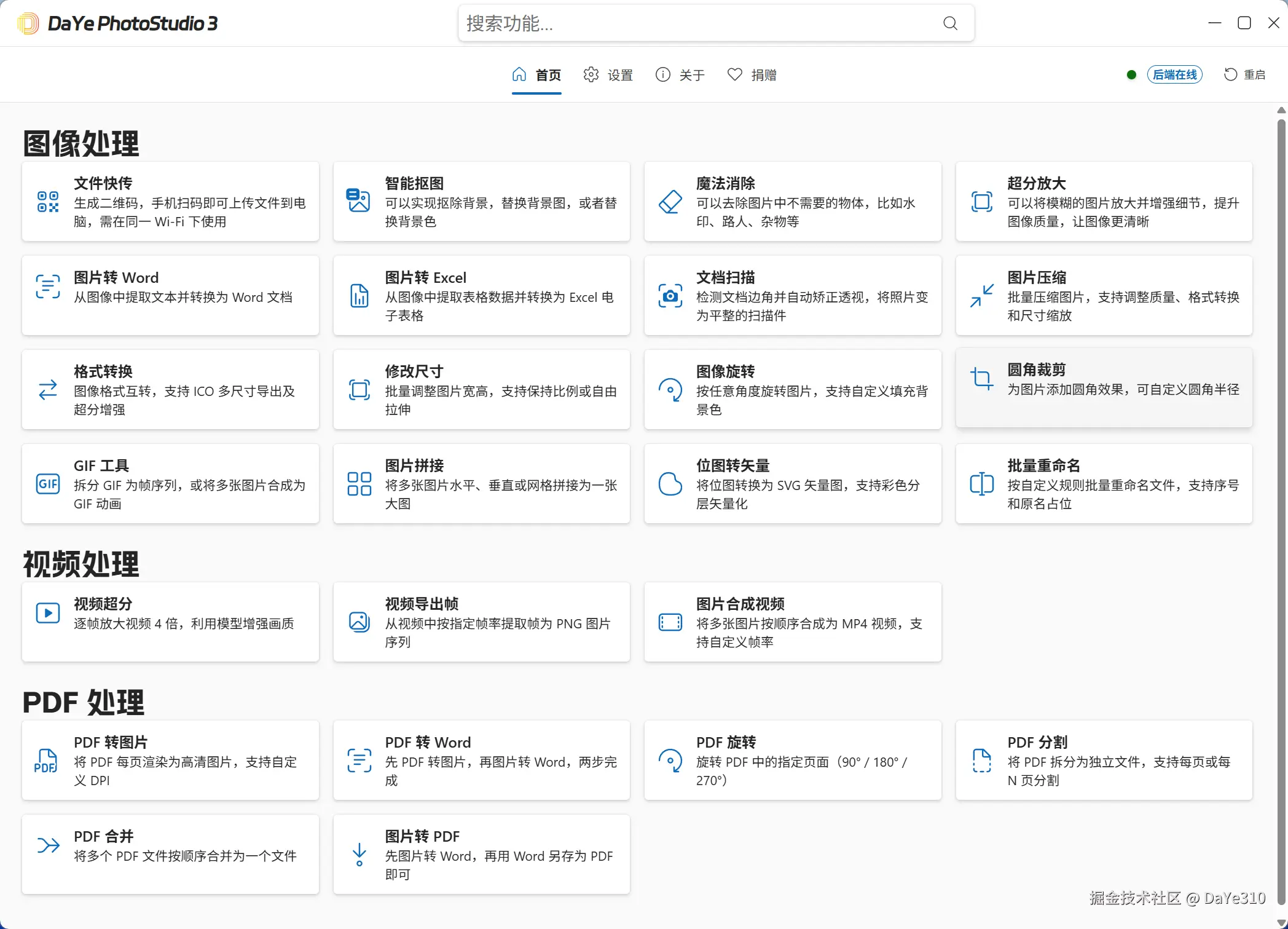
Task: Click the PDF 旋转 rotate icon
Action: click(670, 761)
